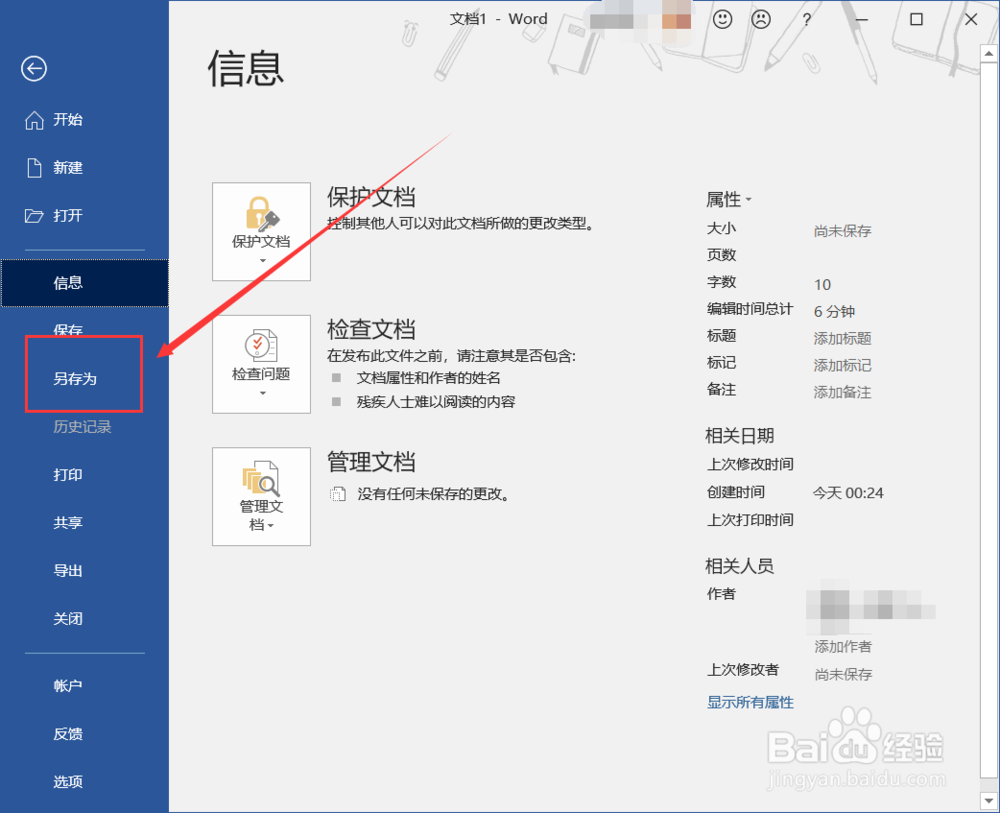Click the open folder icon beside 打开
The height and width of the screenshot is (813, 1000).
tap(34, 216)
